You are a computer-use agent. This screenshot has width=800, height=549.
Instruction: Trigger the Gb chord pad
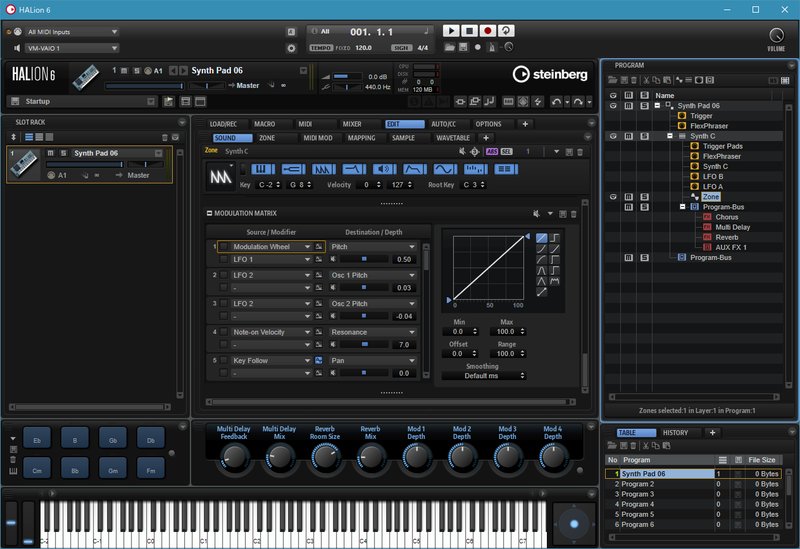(x=113, y=440)
